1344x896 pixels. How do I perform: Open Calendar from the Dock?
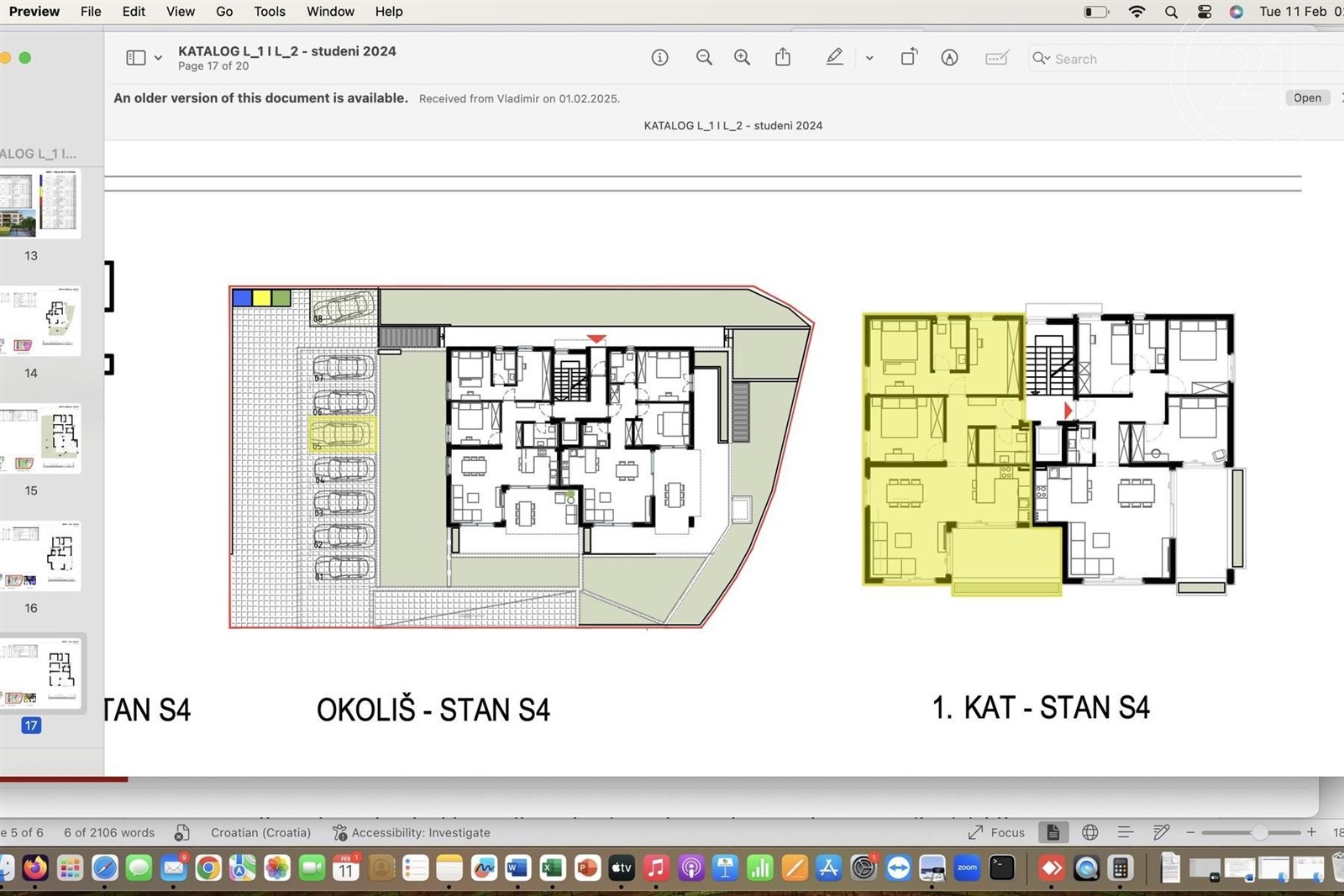(x=346, y=867)
